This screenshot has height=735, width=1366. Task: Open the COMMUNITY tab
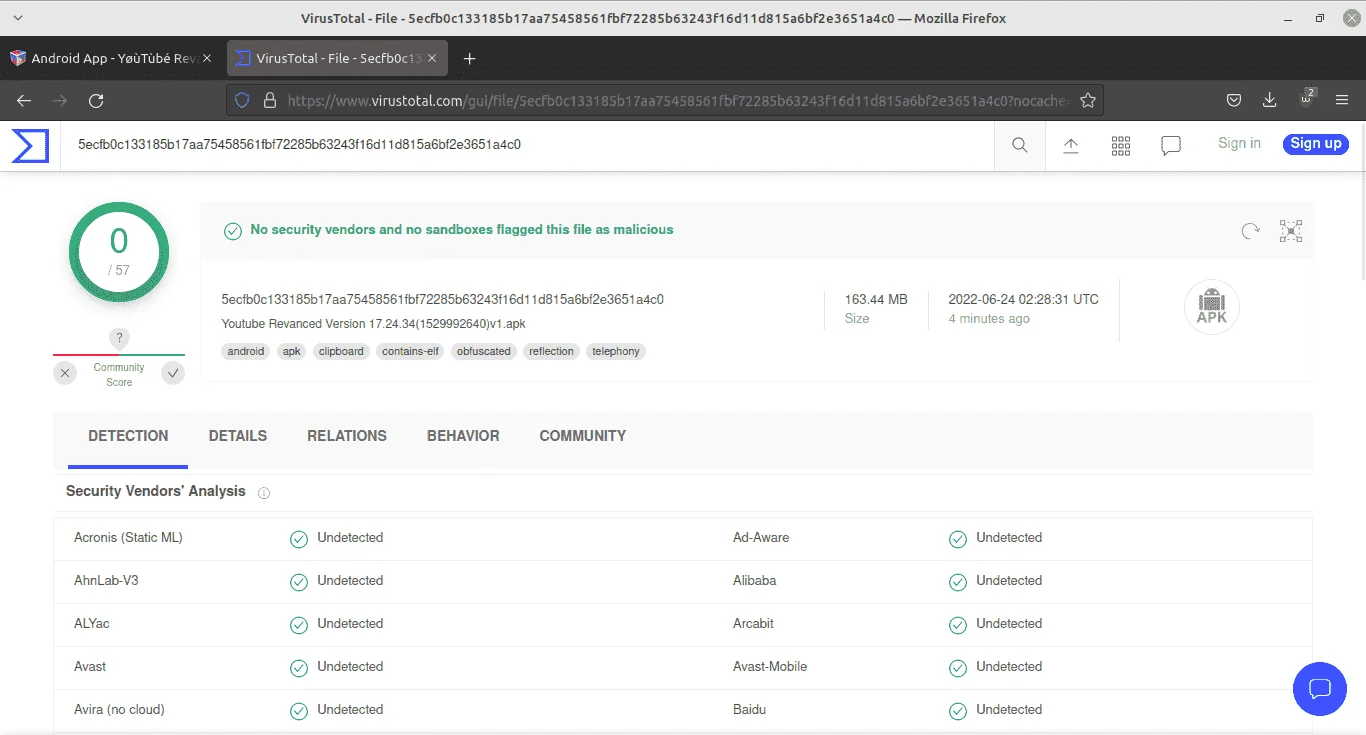pos(583,436)
